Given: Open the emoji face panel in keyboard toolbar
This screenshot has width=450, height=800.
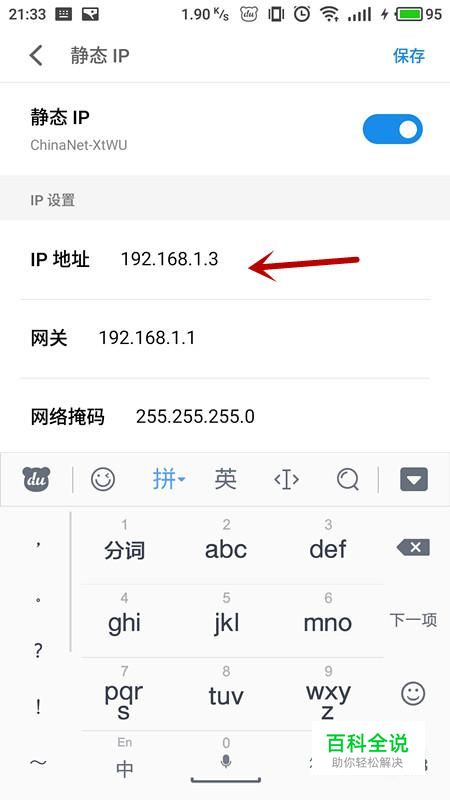Looking at the screenshot, I should 103,480.
